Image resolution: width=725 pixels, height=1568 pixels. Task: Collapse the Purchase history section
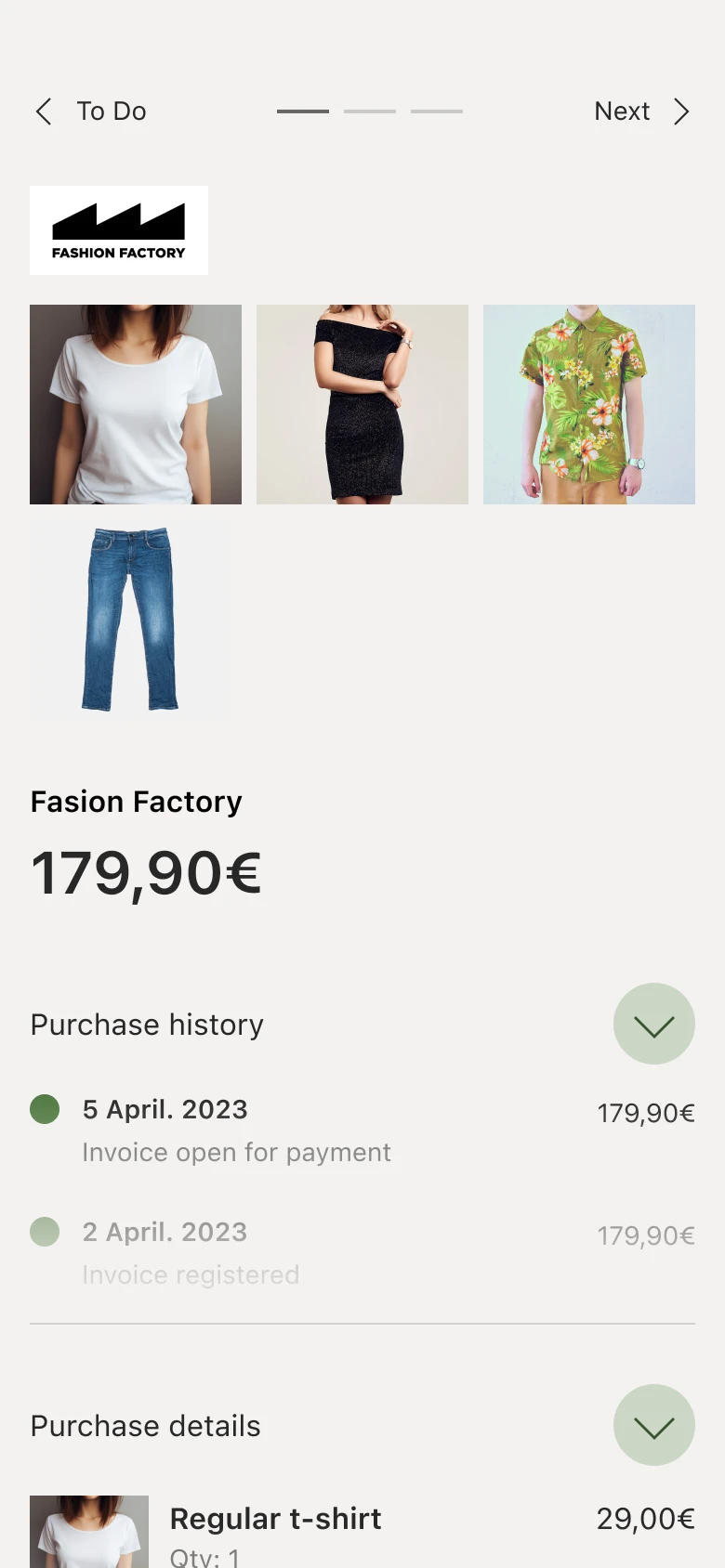click(653, 1024)
